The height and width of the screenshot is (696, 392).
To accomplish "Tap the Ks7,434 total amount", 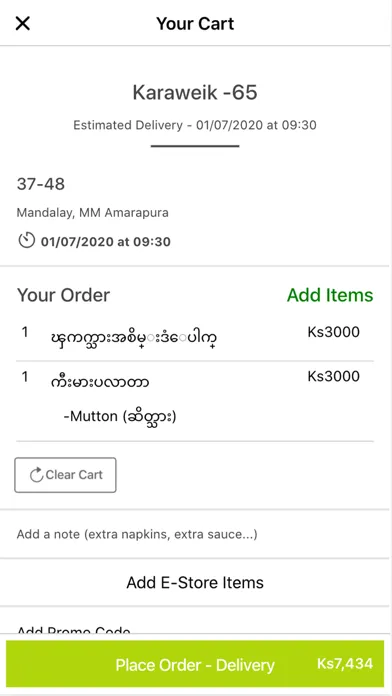I will (x=344, y=664).
